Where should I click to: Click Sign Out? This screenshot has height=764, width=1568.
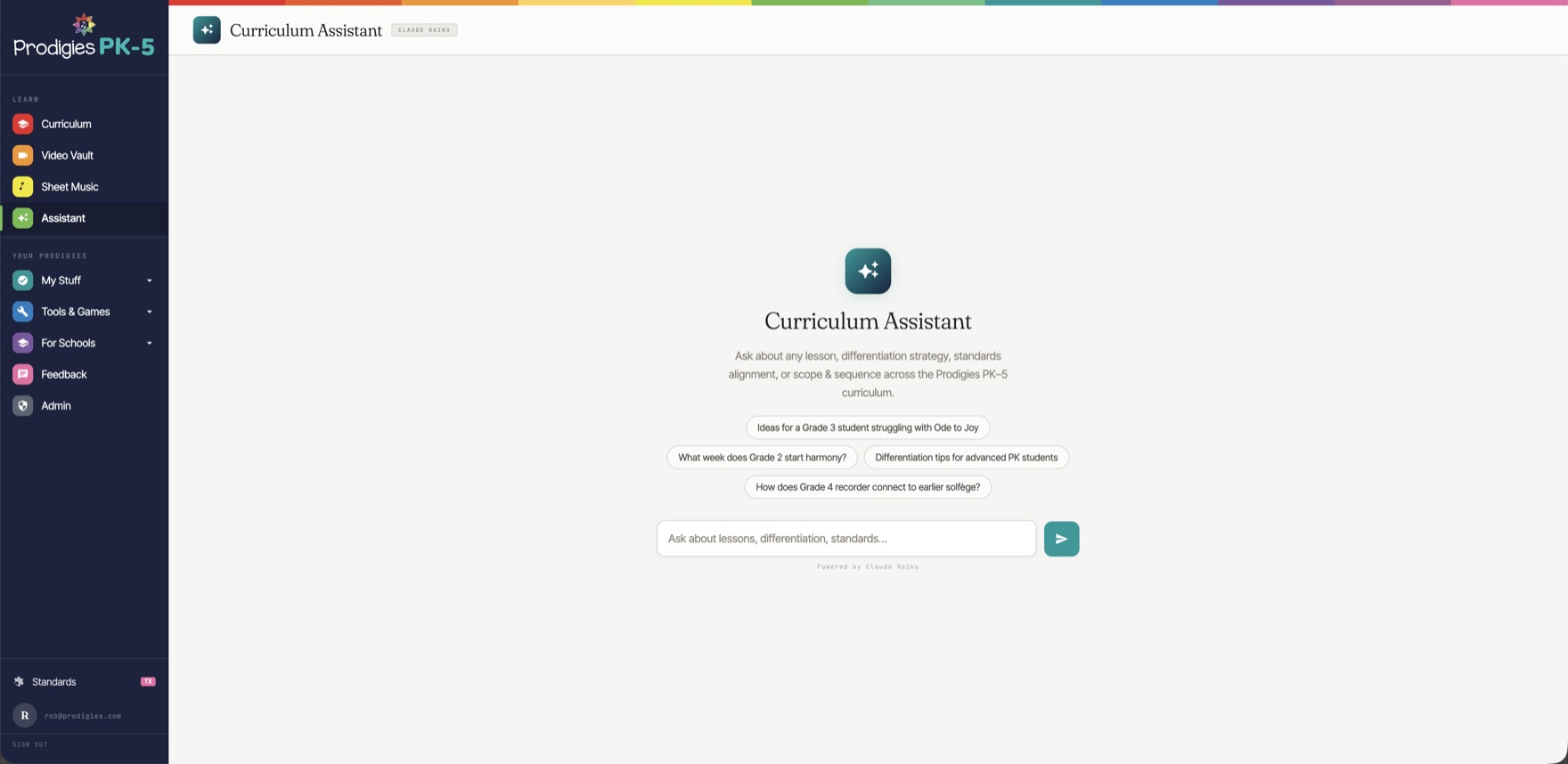(30, 744)
